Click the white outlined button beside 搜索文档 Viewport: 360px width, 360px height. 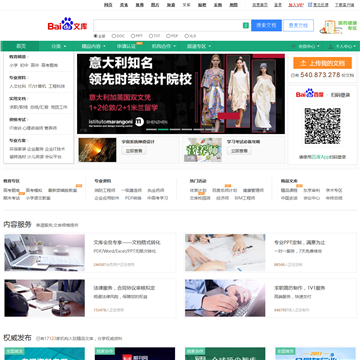point(298,25)
